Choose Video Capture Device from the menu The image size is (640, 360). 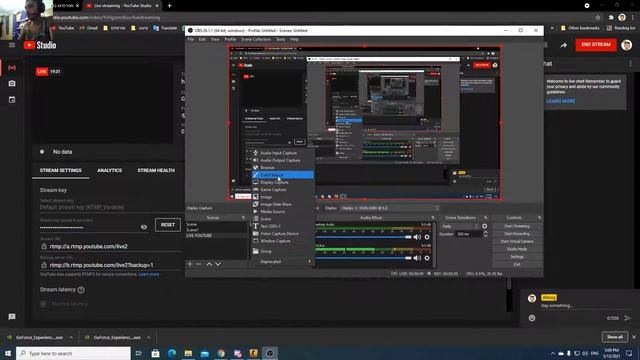(x=283, y=233)
